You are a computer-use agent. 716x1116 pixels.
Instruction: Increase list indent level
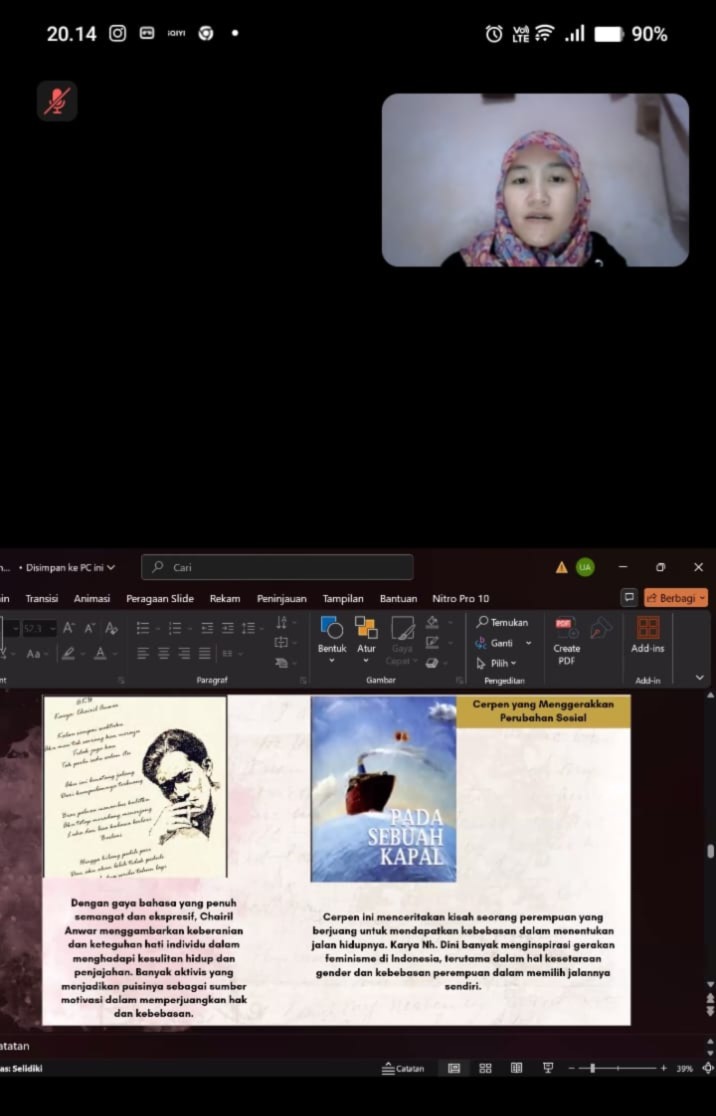tap(228, 628)
